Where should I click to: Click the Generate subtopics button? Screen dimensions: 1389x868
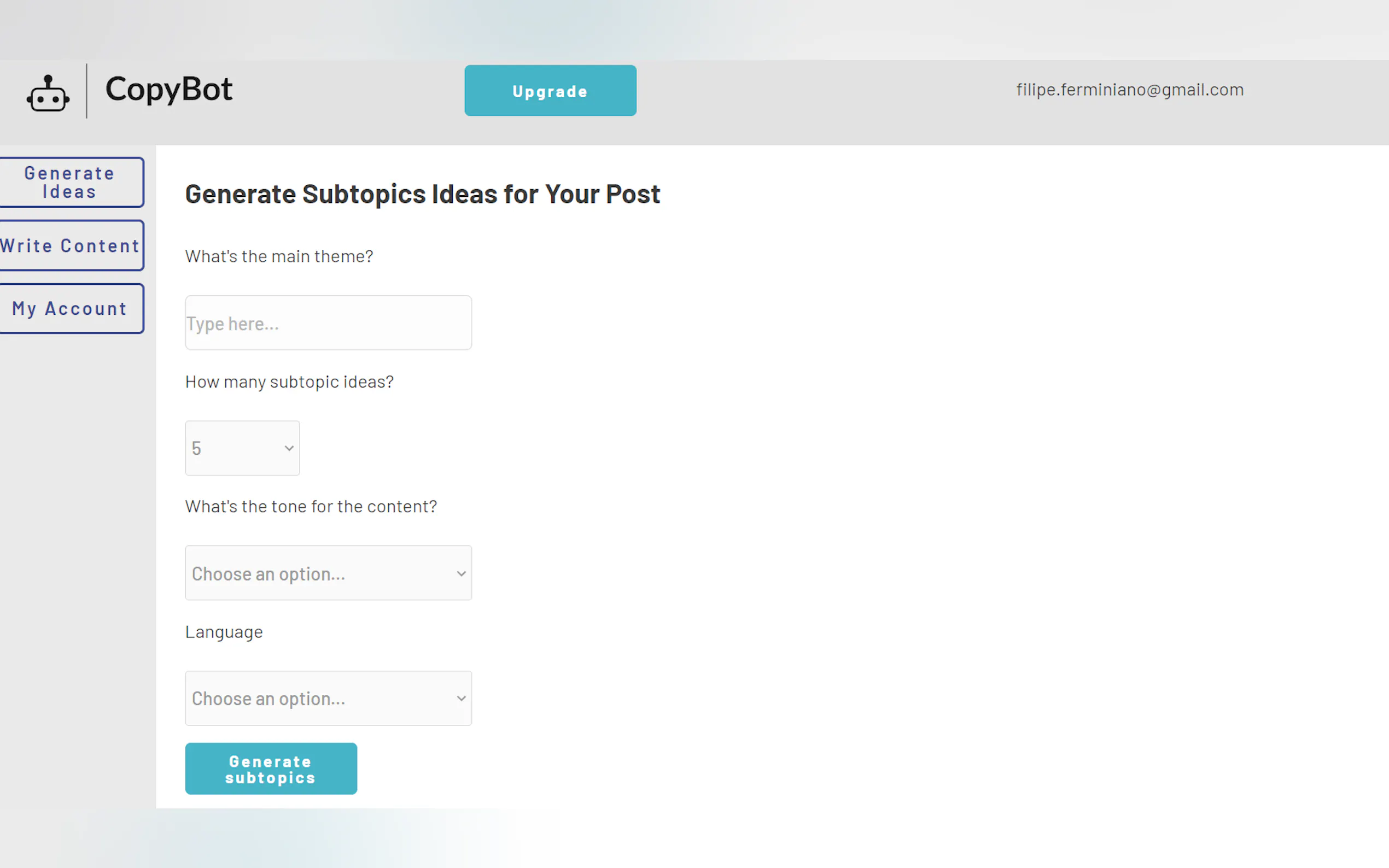[271, 769]
